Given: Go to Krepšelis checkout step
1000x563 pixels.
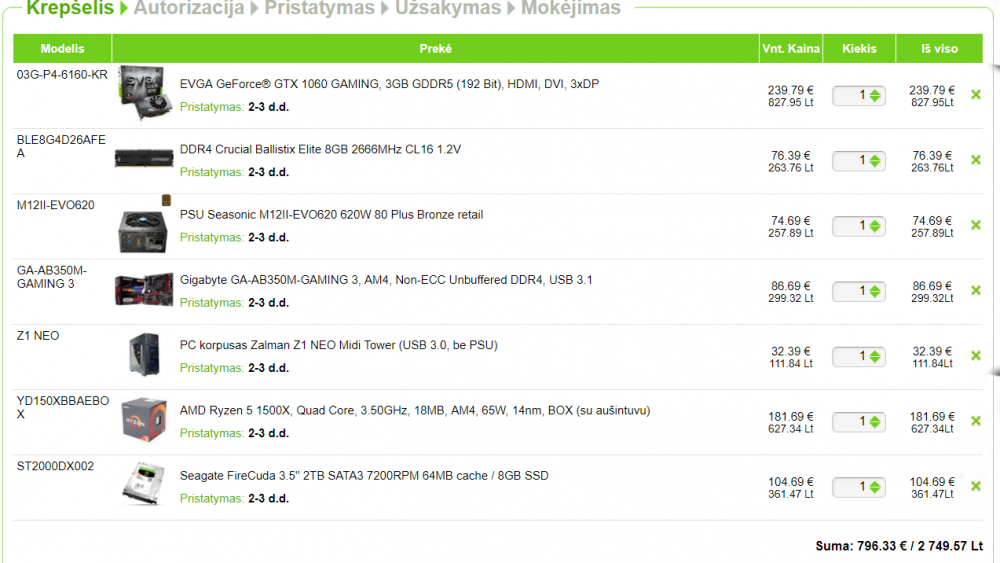Looking at the screenshot, I should coord(70,8).
